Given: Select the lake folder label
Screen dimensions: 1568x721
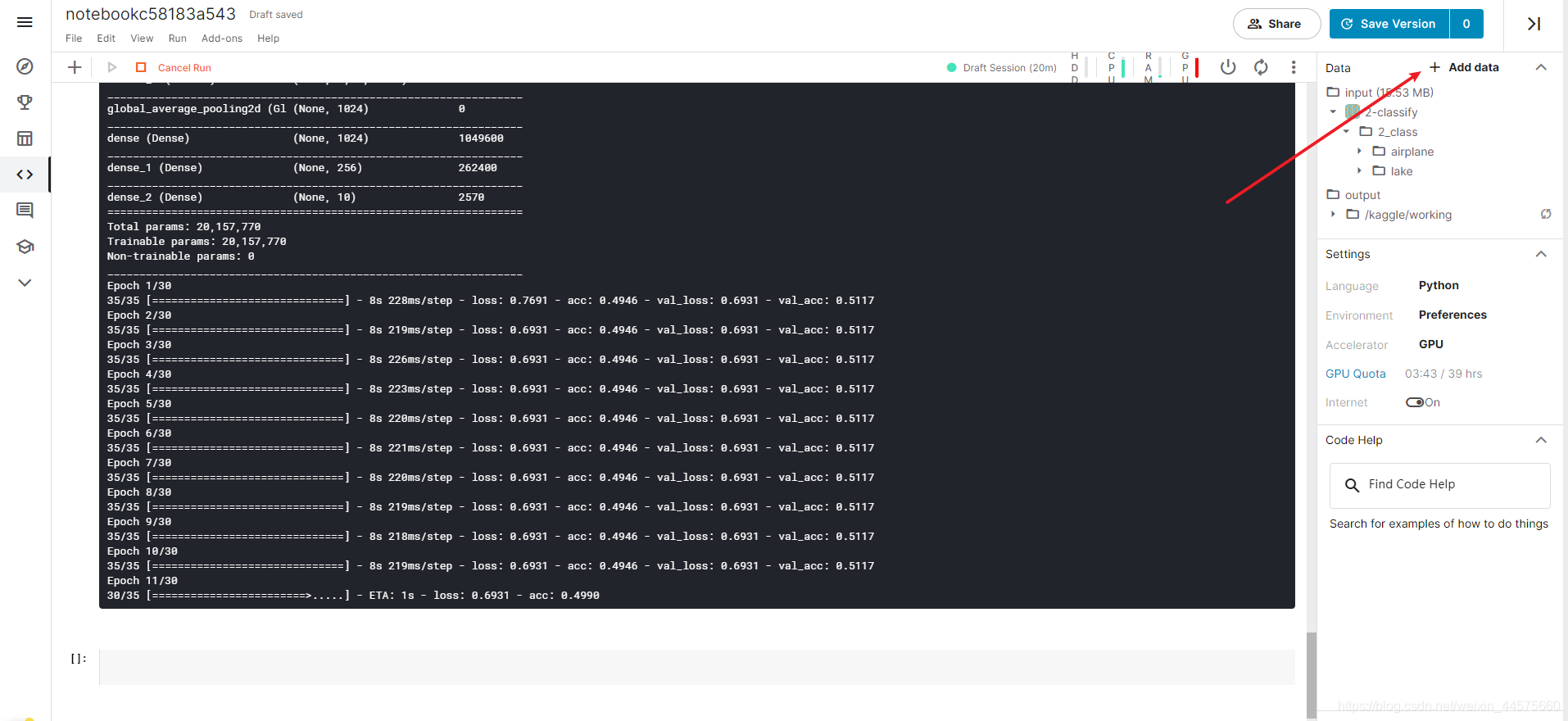Looking at the screenshot, I should [x=1402, y=171].
